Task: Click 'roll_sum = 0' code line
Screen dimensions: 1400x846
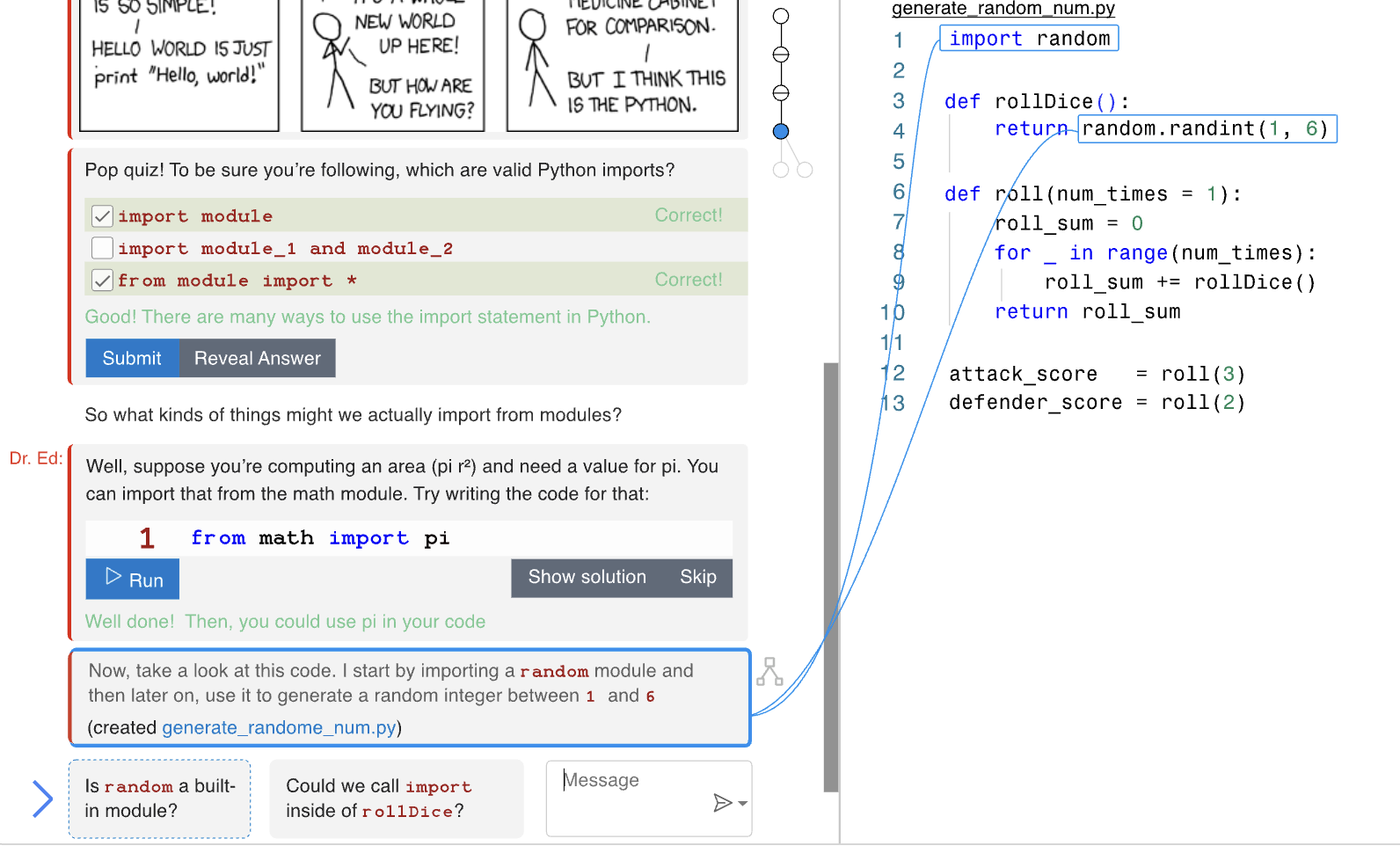Action: point(1068,223)
